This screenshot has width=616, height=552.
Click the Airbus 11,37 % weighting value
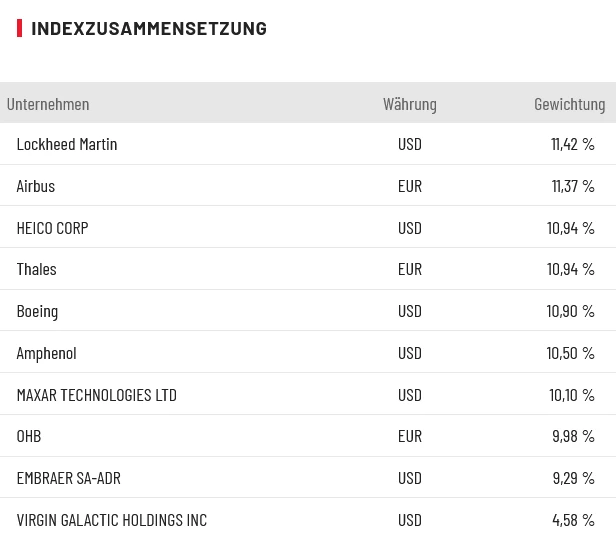pyautogui.click(x=572, y=186)
